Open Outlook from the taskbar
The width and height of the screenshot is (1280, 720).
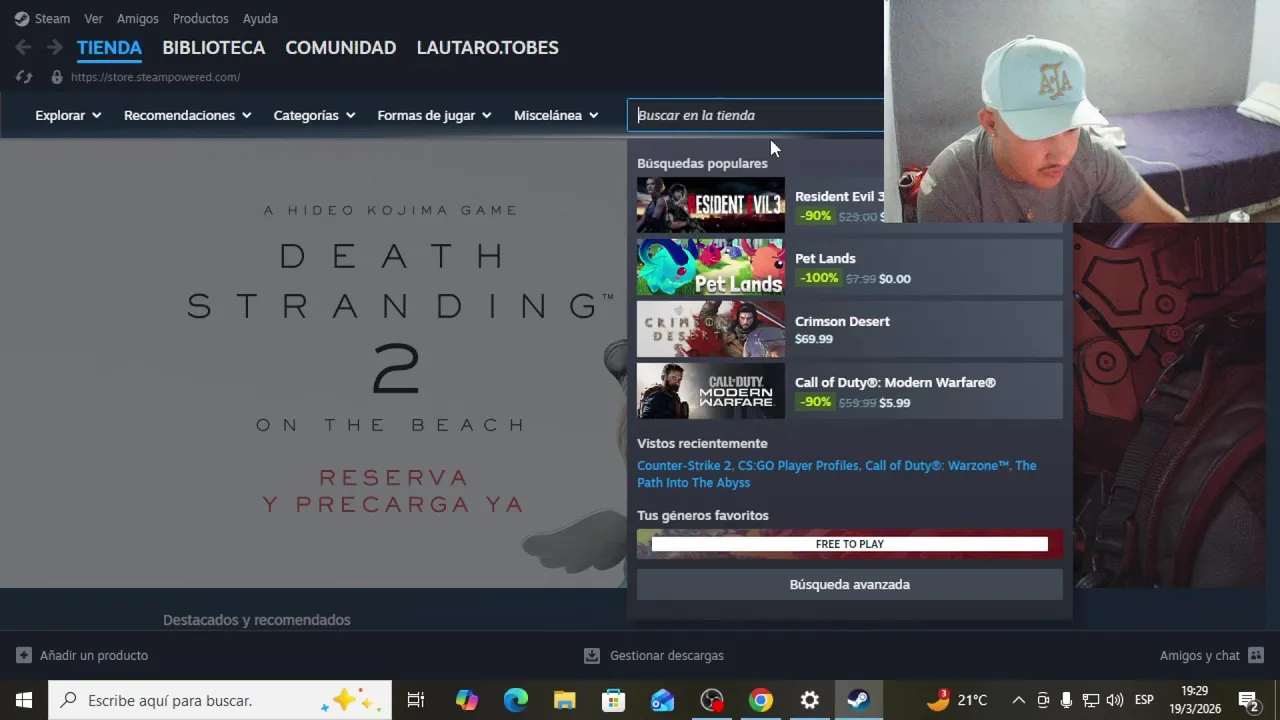point(663,700)
